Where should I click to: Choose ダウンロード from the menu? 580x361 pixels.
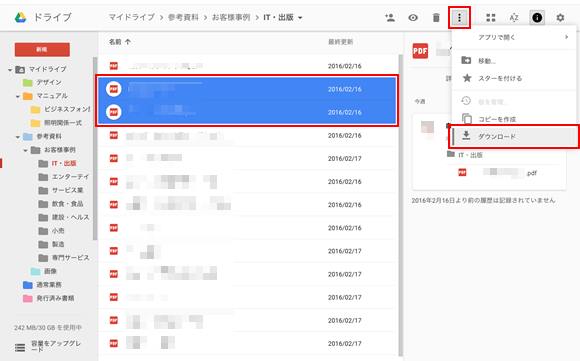[514, 136]
